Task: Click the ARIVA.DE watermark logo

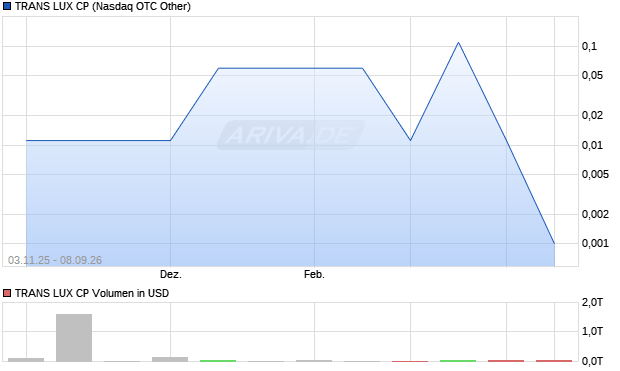Action: (x=291, y=135)
